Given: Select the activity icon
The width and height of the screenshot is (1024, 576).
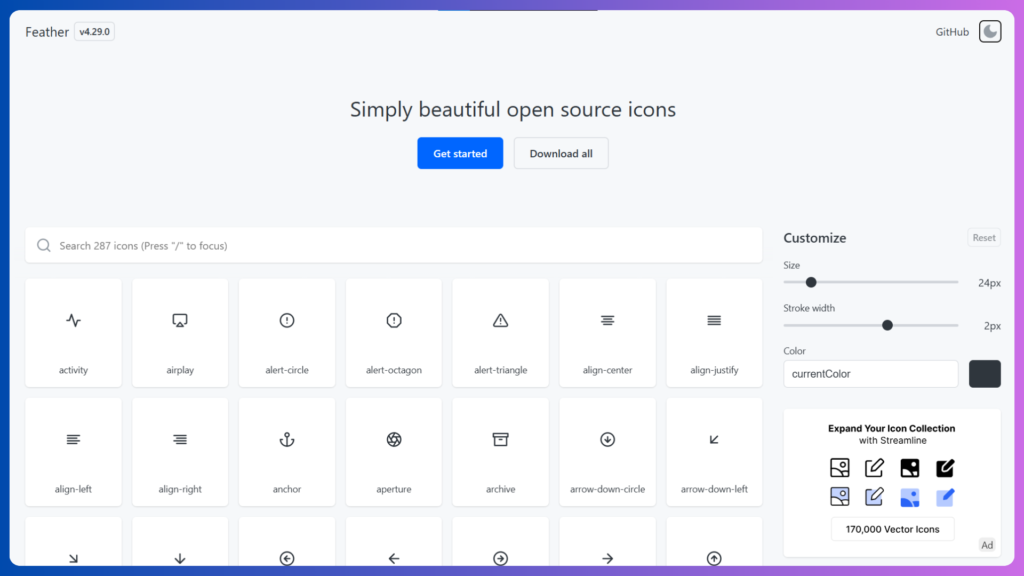Looking at the screenshot, I should pyautogui.click(x=73, y=332).
